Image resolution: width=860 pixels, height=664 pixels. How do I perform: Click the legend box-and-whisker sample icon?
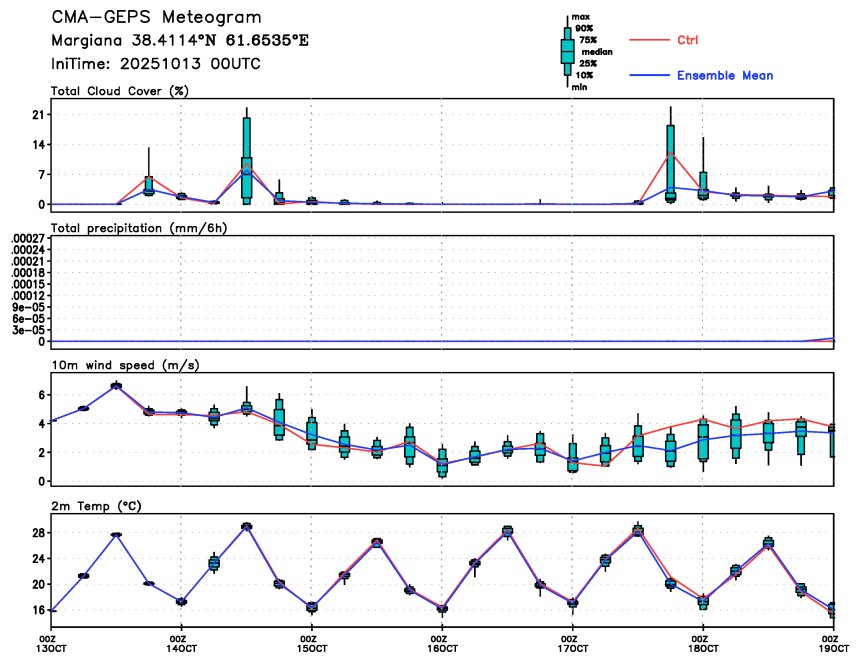pos(568,51)
